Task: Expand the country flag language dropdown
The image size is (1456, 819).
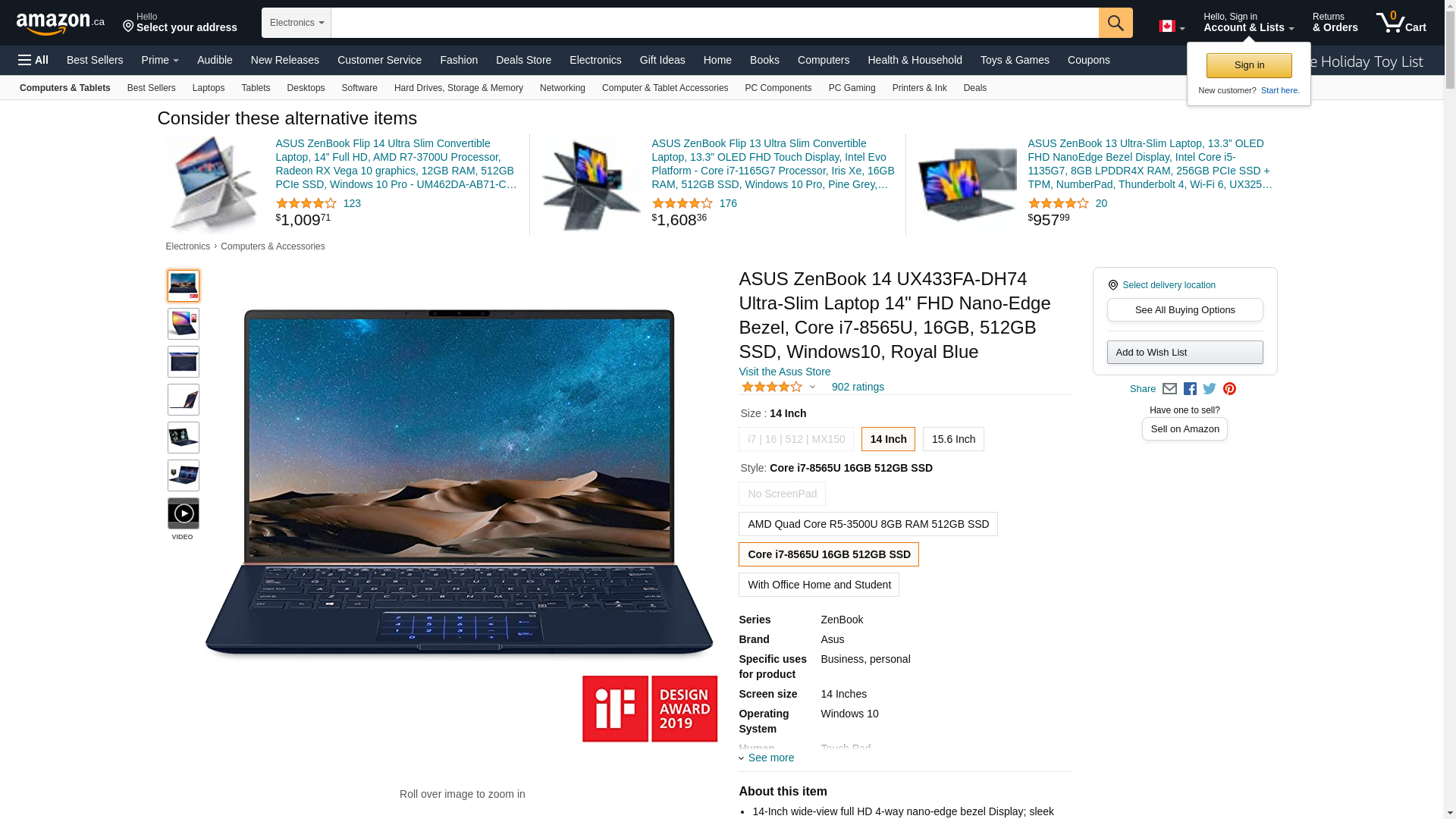Action: [1172, 27]
